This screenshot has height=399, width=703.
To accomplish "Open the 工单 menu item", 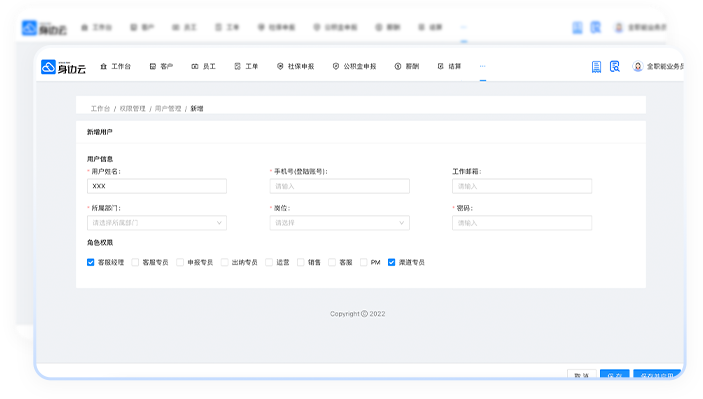I will [246, 66].
